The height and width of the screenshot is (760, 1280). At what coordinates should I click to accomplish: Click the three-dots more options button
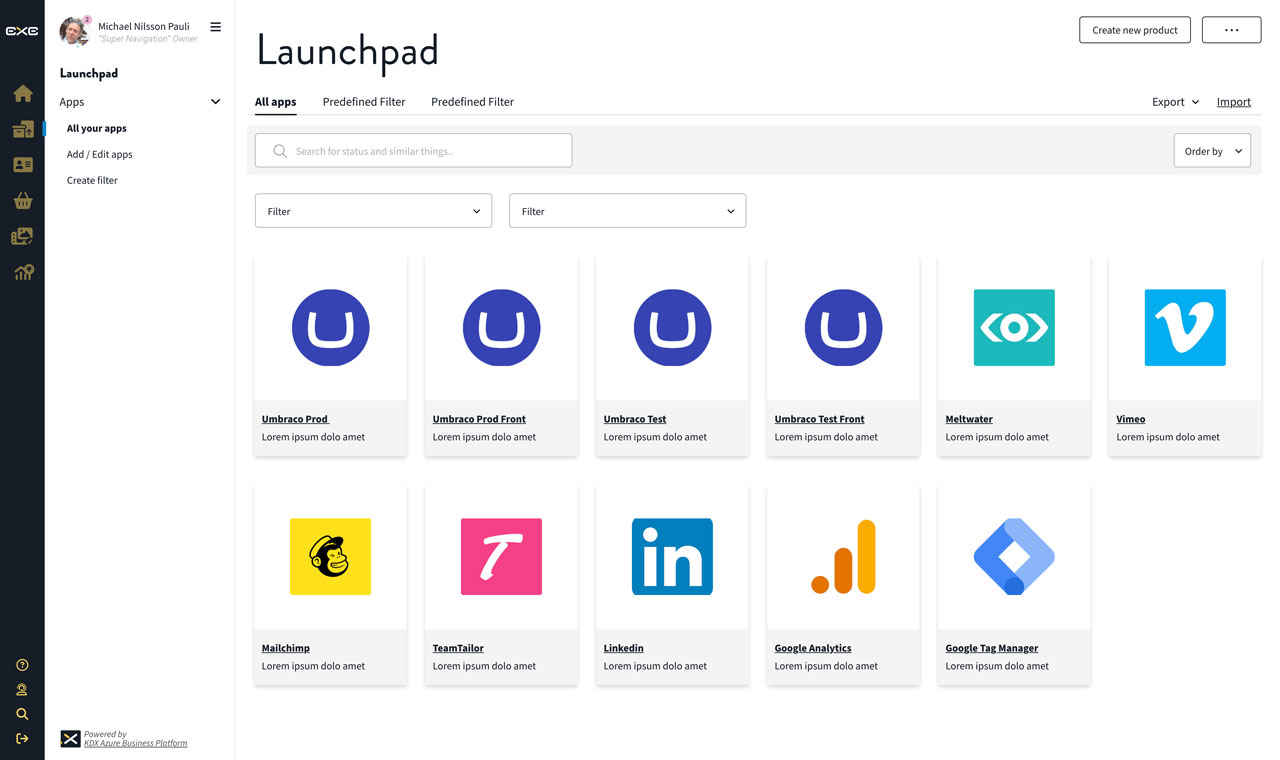click(x=1231, y=30)
